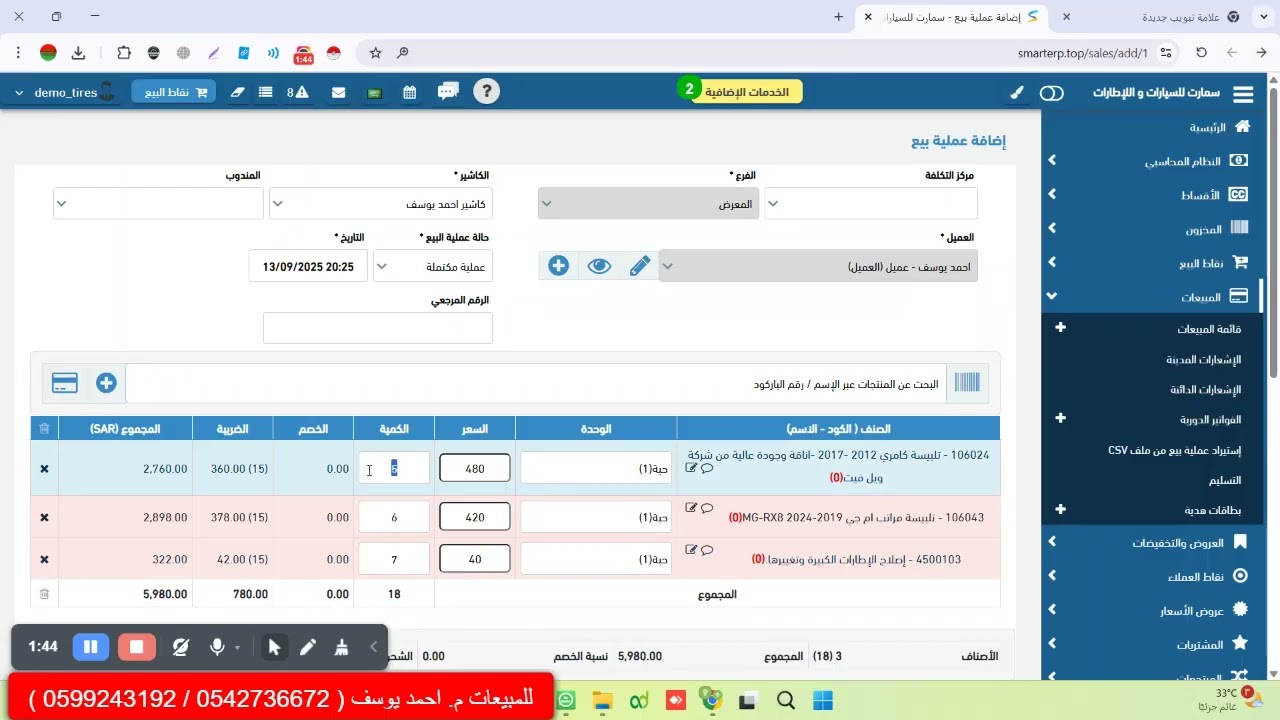Select the cursor tool in recorder toolbar
Image resolution: width=1280 pixels, height=720 pixels.
tap(274, 647)
